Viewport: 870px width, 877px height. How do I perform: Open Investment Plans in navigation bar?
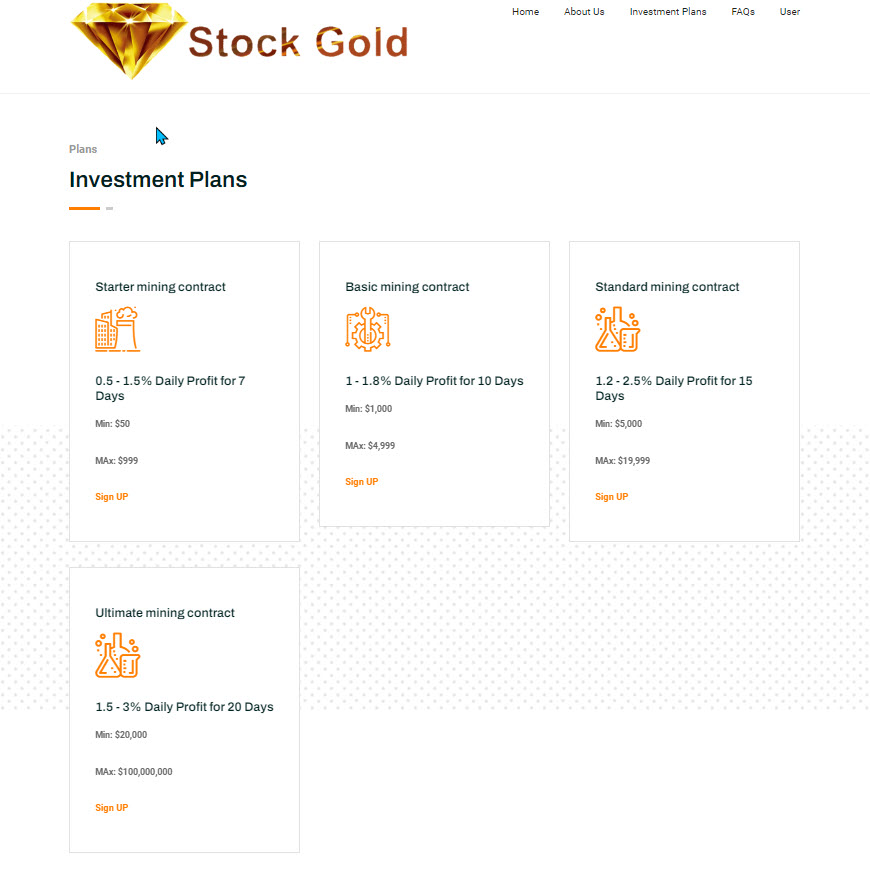tap(668, 12)
